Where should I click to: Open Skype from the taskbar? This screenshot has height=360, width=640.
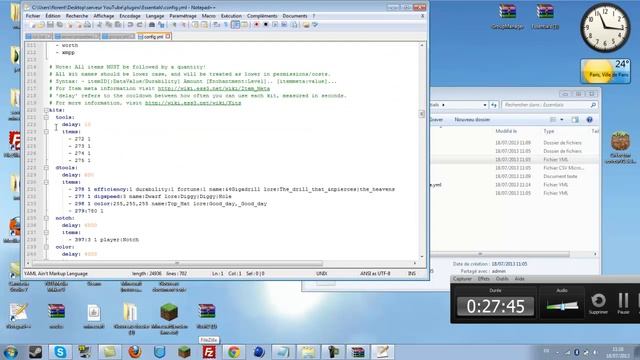click(60, 352)
